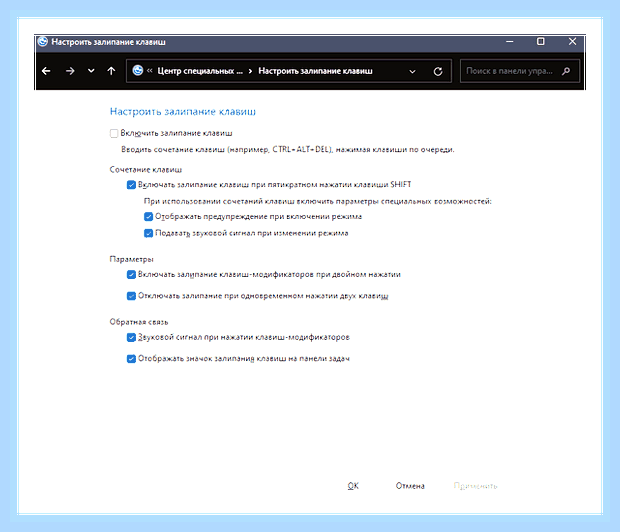Refresh the control panel page
Viewport: 620px width, 532px height.
(x=438, y=72)
